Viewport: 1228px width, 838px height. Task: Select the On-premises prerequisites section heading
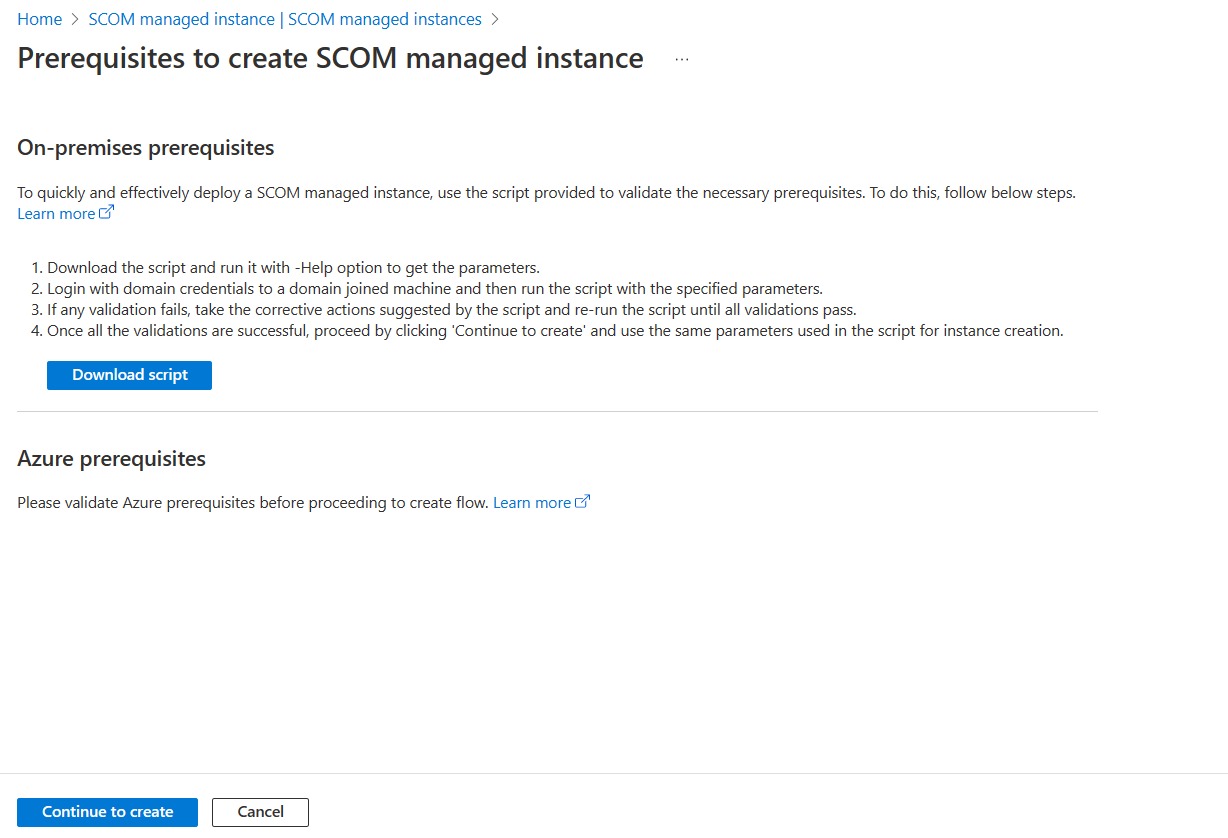144,147
